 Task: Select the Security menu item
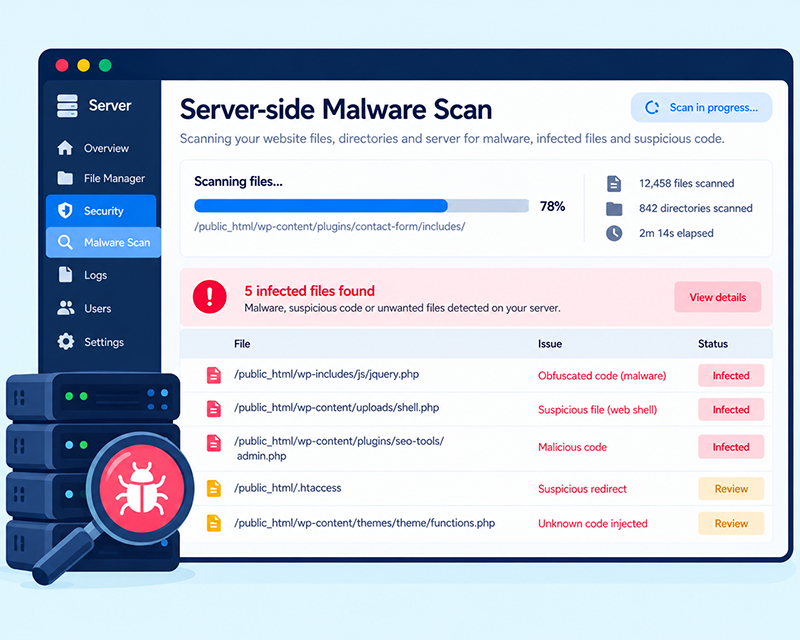point(101,210)
